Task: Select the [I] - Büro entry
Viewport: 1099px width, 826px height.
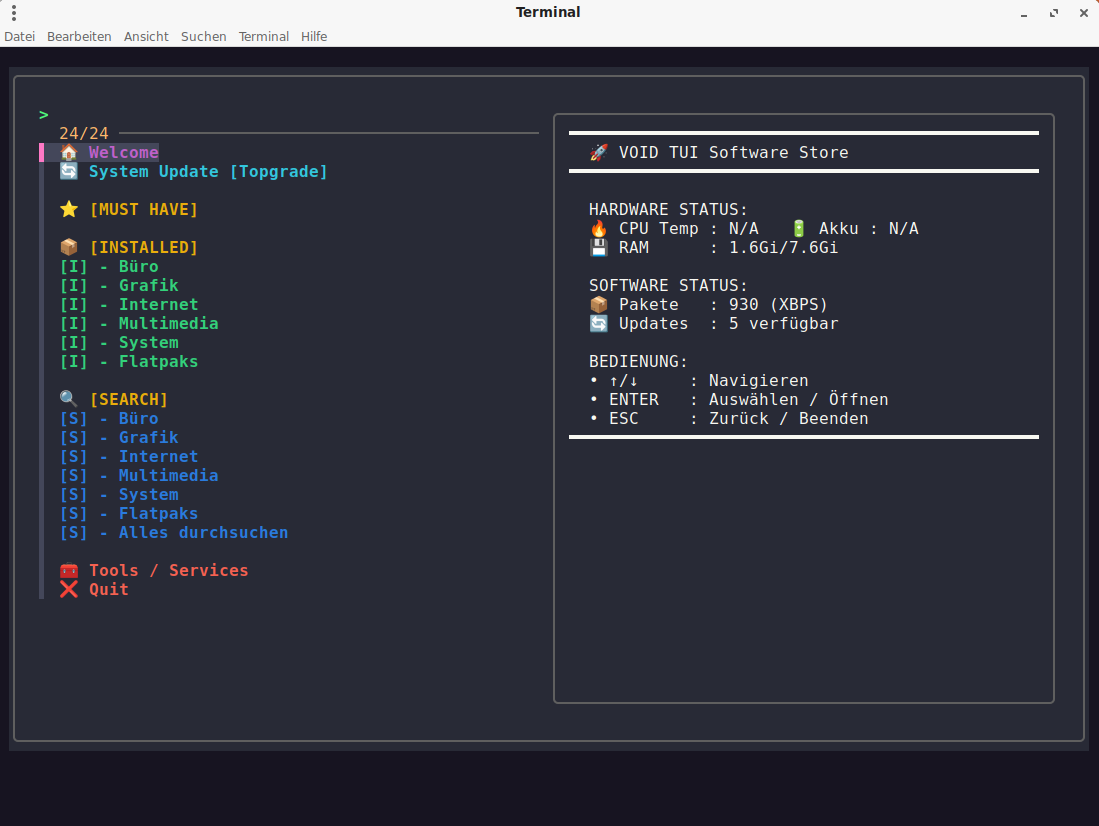Action: point(109,267)
